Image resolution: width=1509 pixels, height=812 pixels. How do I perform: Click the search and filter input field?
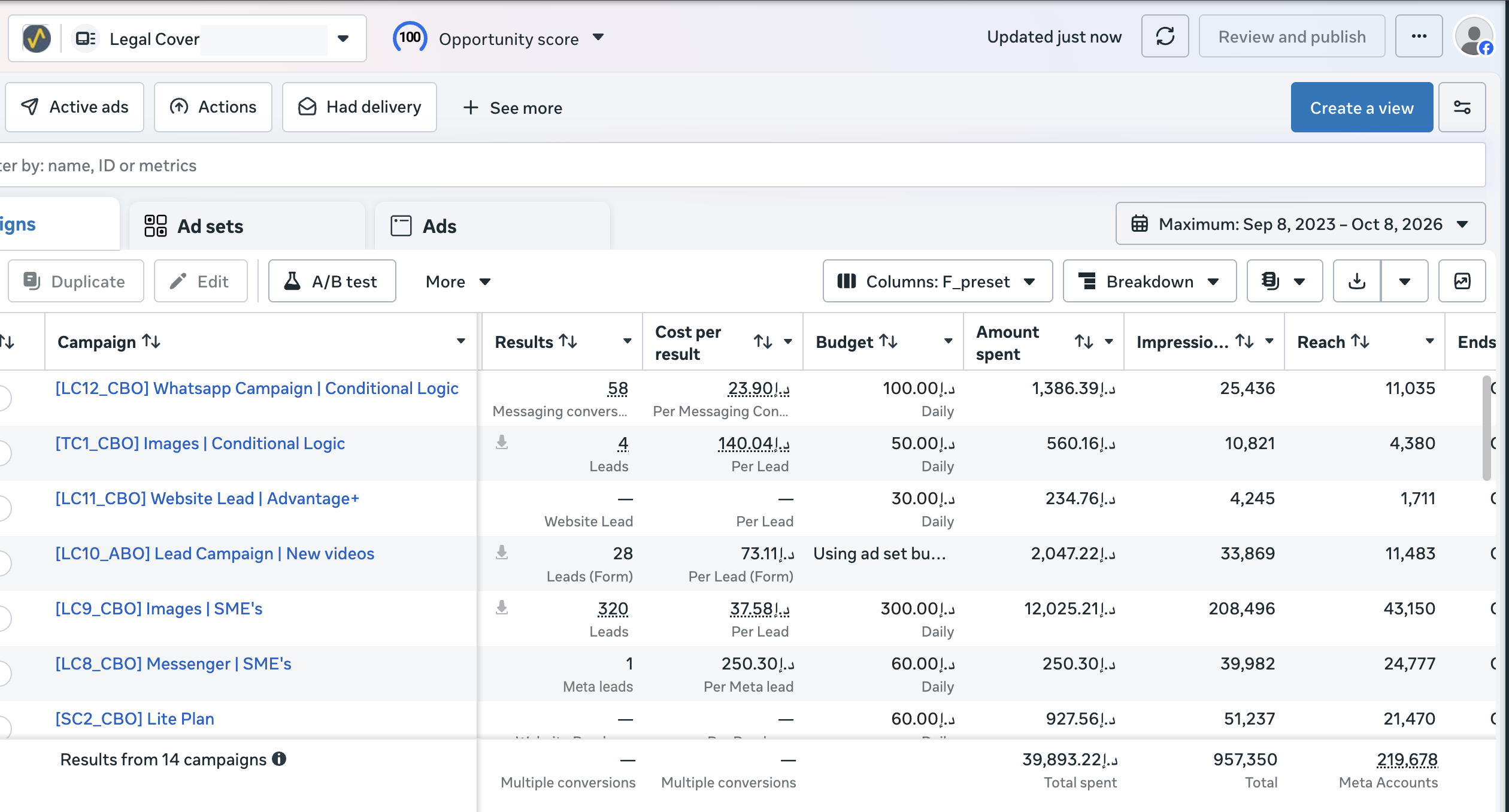743,165
